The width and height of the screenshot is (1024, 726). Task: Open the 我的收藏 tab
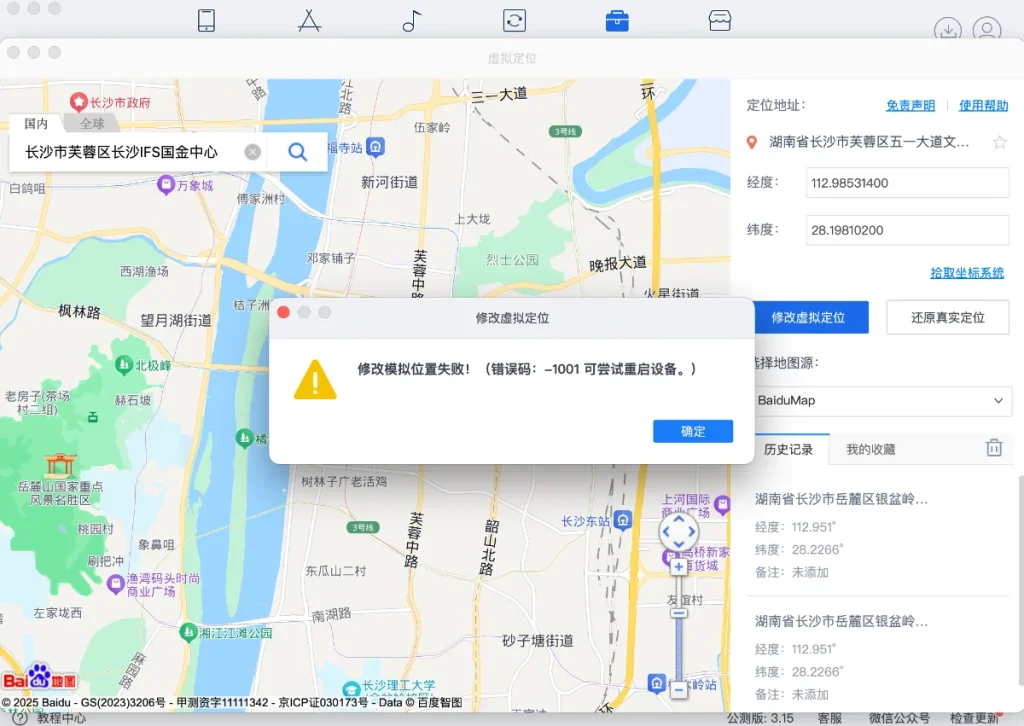click(871, 449)
